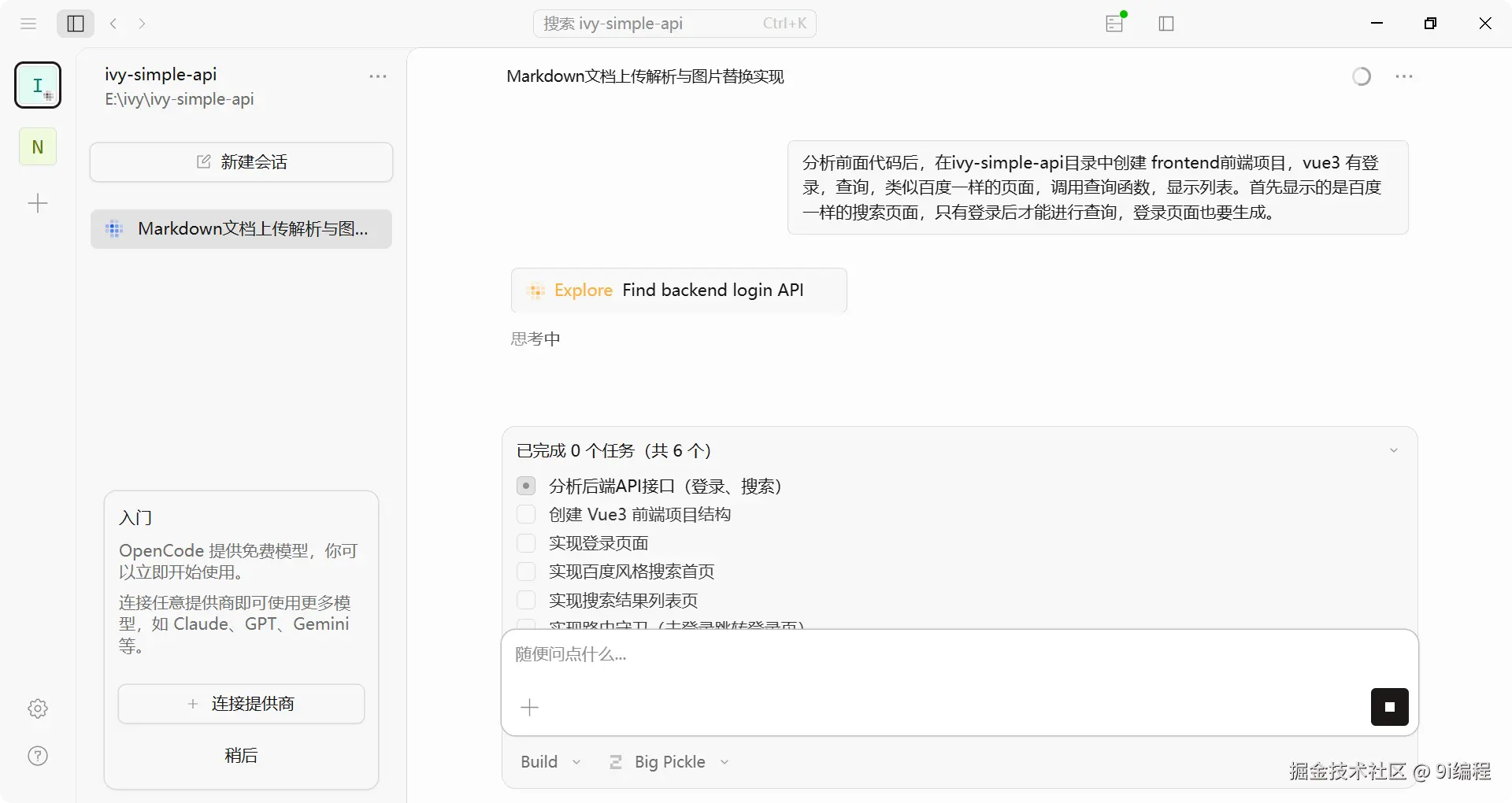Image resolution: width=1512 pixels, height=803 pixels.
Task: Open the Big Pickle model dropdown
Action: tap(670, 762)
